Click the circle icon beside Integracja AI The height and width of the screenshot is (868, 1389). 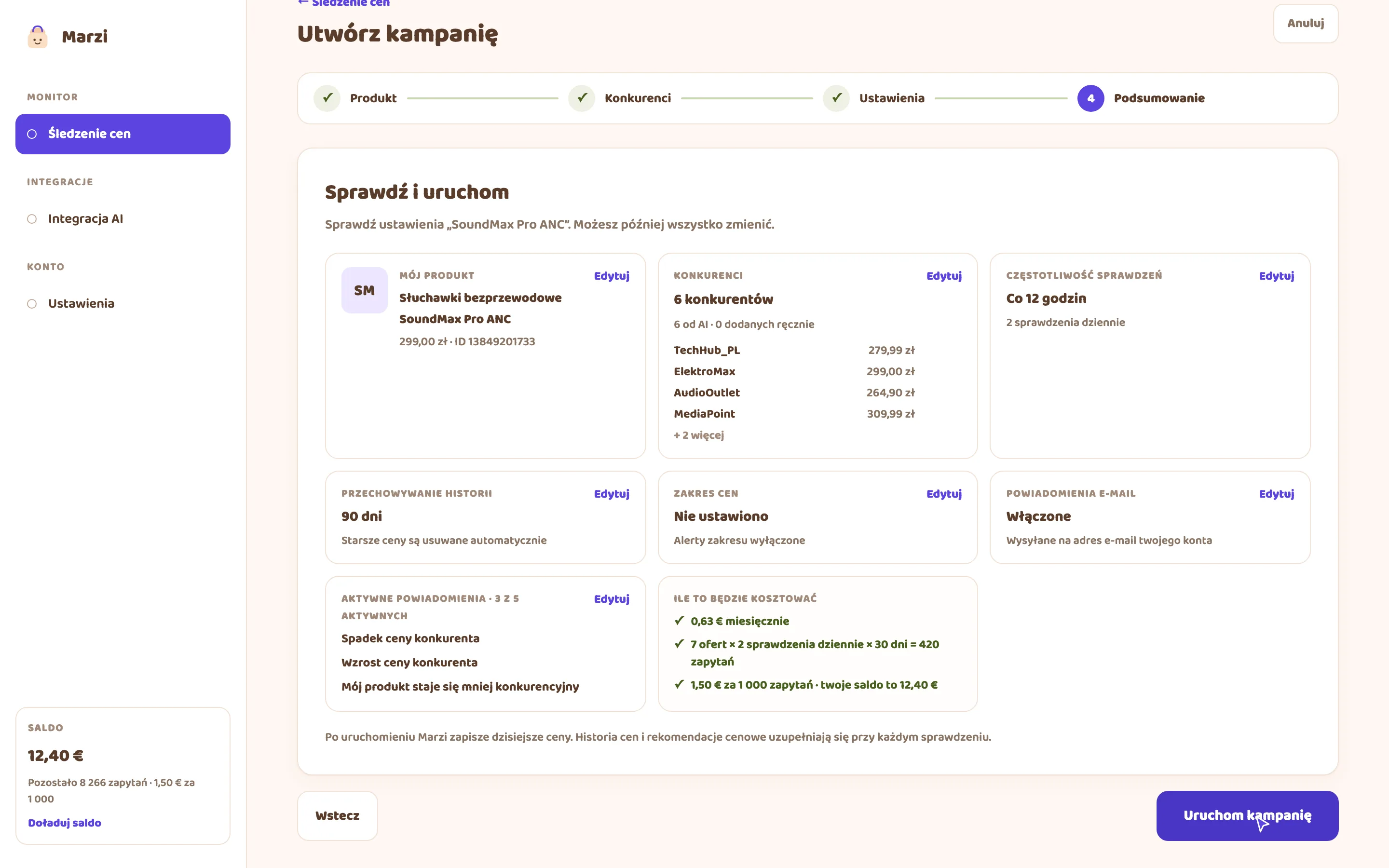tap(32, 219)
